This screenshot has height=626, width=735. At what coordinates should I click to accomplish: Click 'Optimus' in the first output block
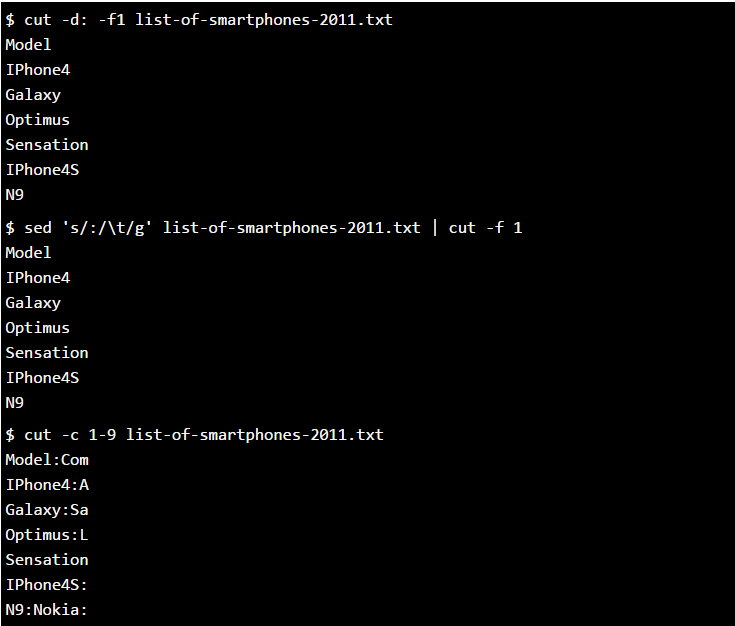tap(38, 120)
